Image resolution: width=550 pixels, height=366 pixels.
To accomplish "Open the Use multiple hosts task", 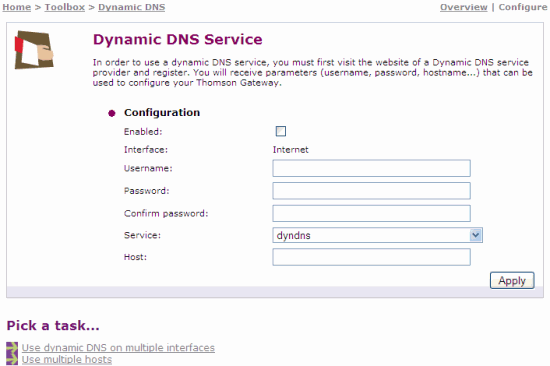I will [67, 360].
